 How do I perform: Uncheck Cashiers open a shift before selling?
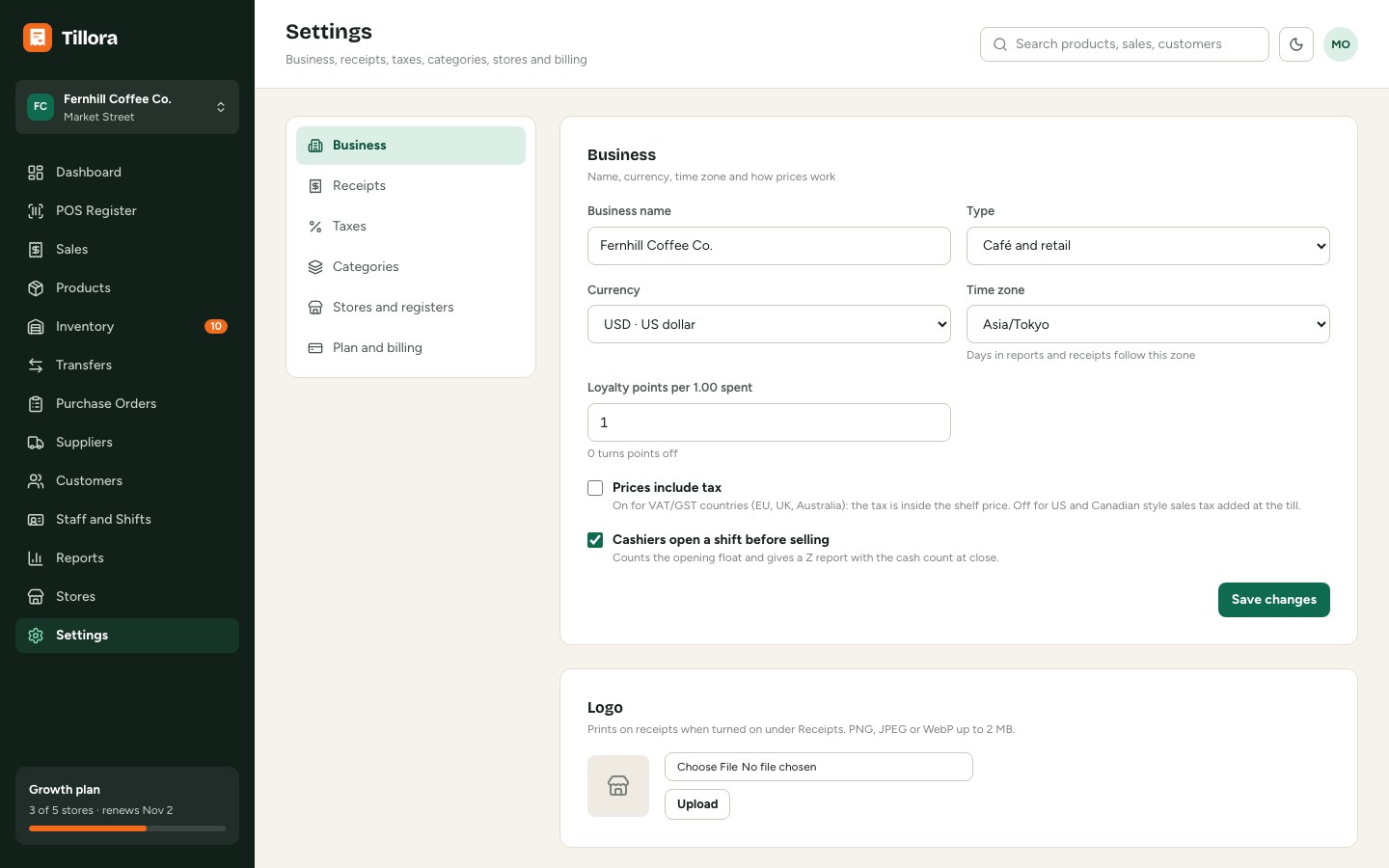tap(595, 540)
